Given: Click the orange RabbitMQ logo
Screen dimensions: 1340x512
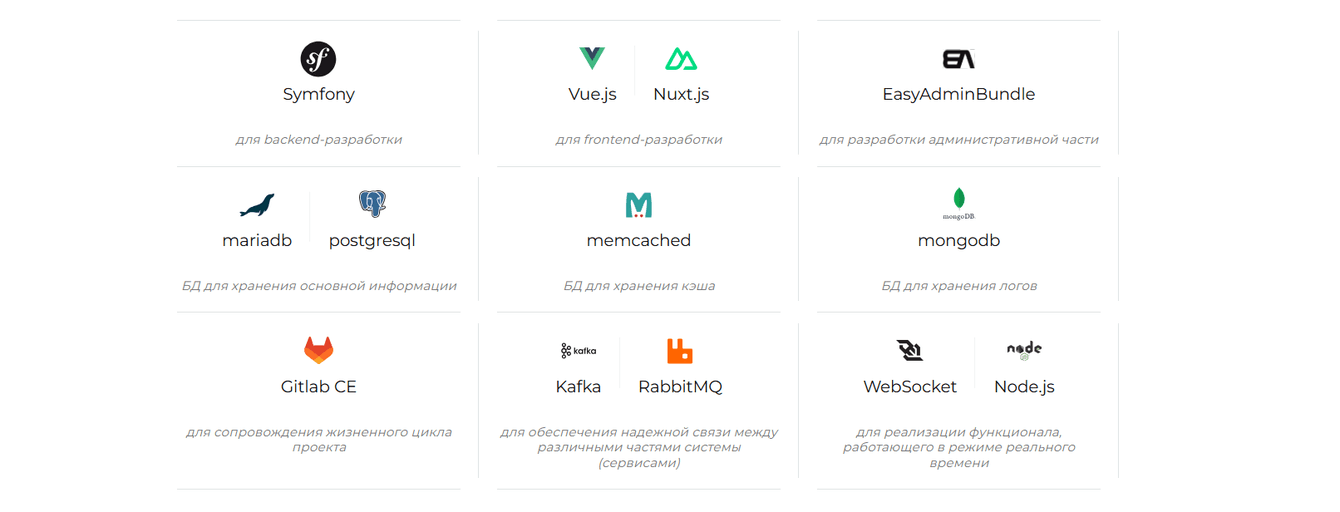Looking at the screenshot, I should click(x=680, y=351).
